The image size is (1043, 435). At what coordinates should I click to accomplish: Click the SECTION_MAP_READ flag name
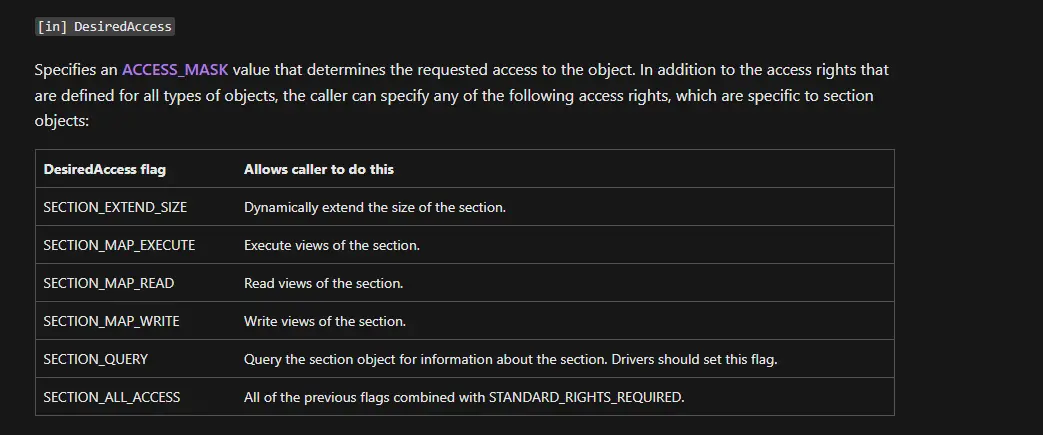tap(108, 283)
